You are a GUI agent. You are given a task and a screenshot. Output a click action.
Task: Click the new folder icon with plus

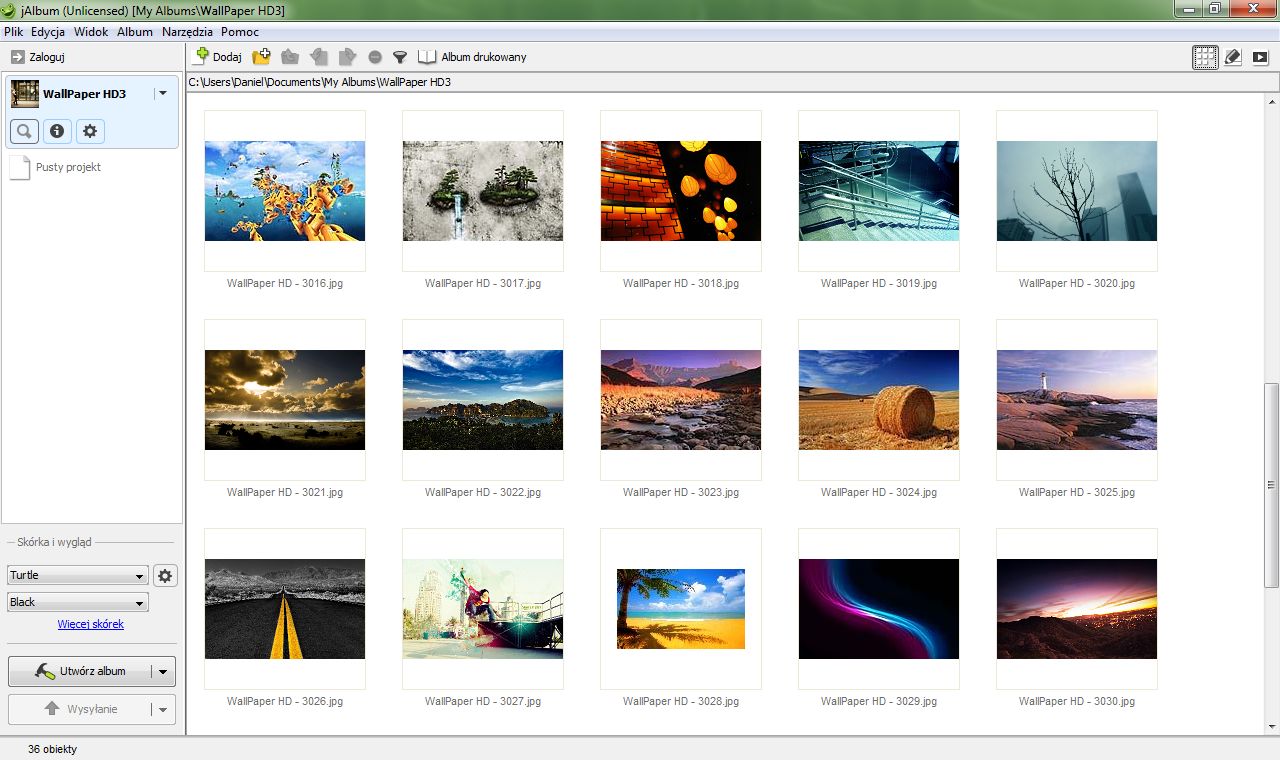[261, 57]
